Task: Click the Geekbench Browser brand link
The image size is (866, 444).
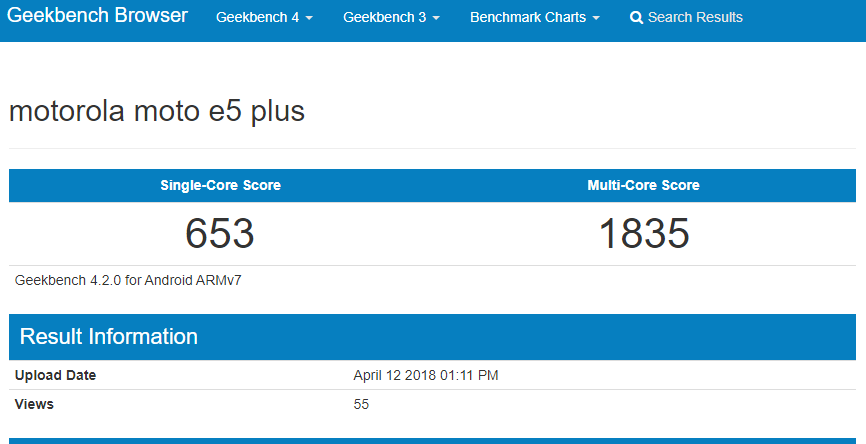Action: tap(97, 17)
